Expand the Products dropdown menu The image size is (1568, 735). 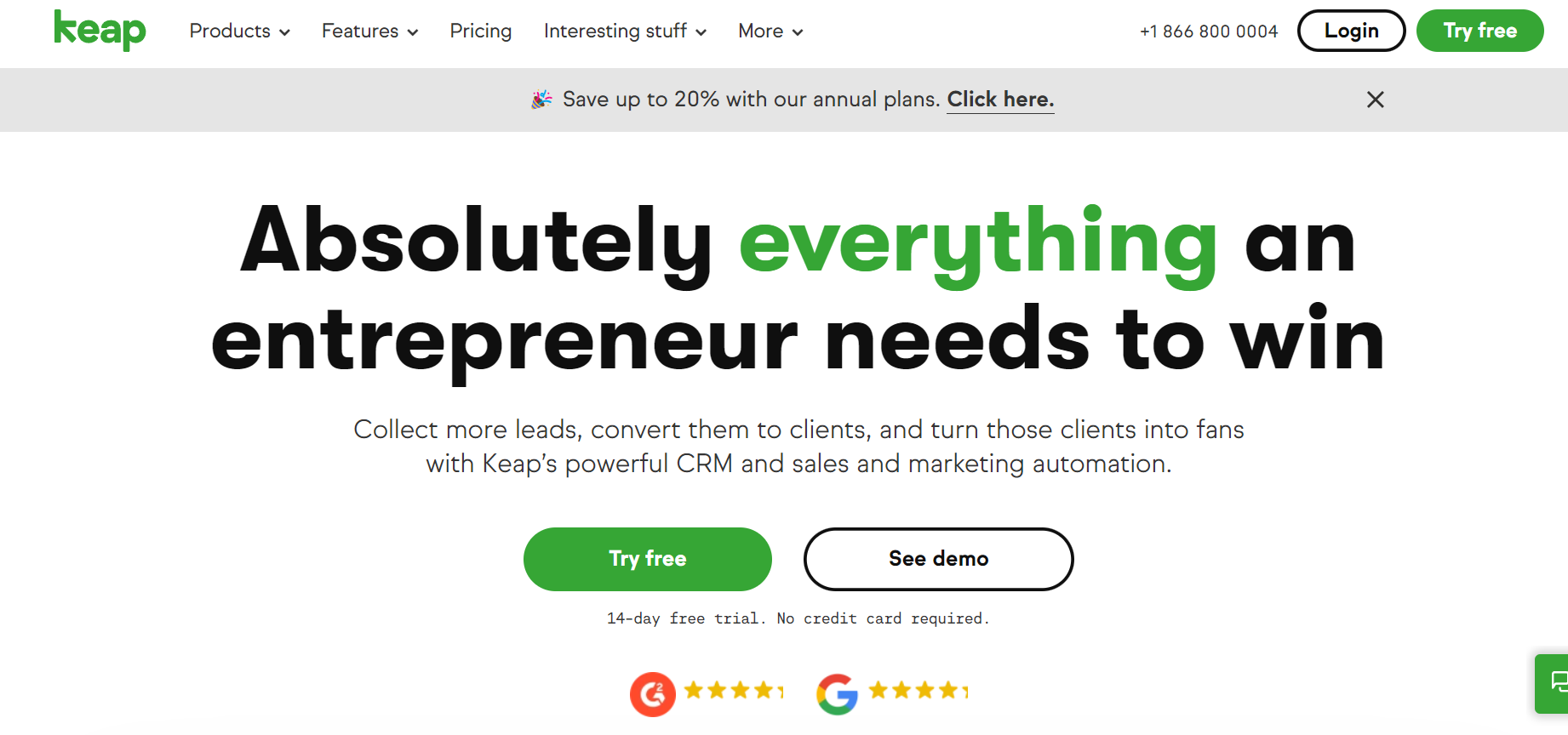click(x=239, y=31)
